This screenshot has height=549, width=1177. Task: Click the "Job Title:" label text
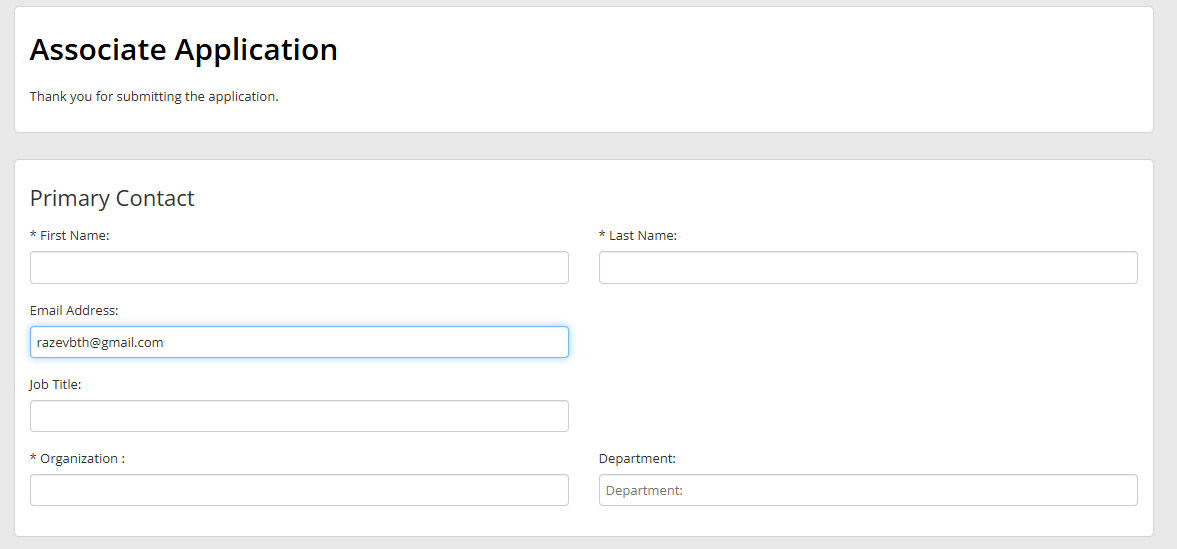pyautogui.click(x=56, y=385)
